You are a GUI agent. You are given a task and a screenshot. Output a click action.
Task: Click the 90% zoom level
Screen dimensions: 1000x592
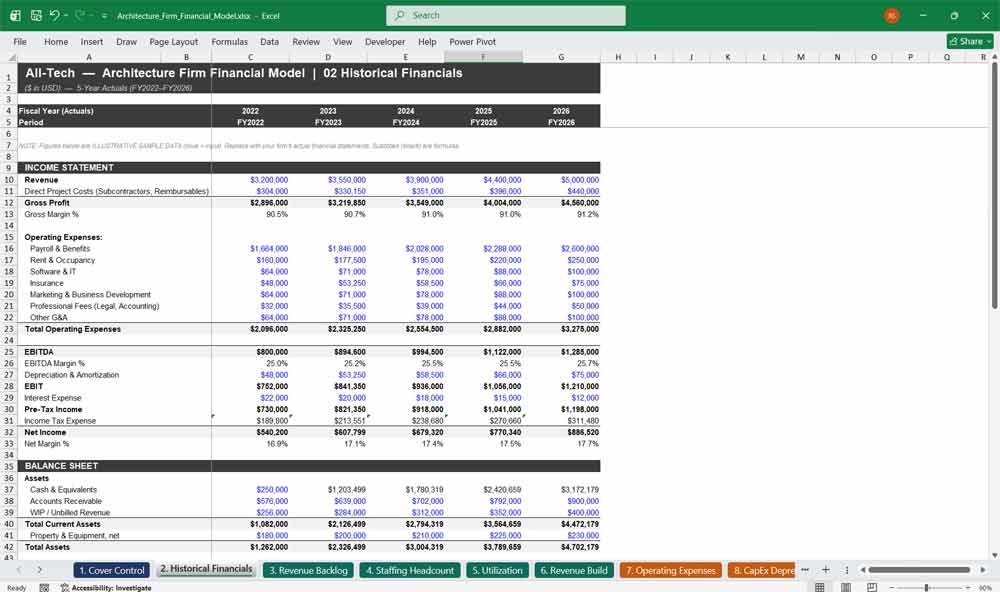(x=985, y=588)
